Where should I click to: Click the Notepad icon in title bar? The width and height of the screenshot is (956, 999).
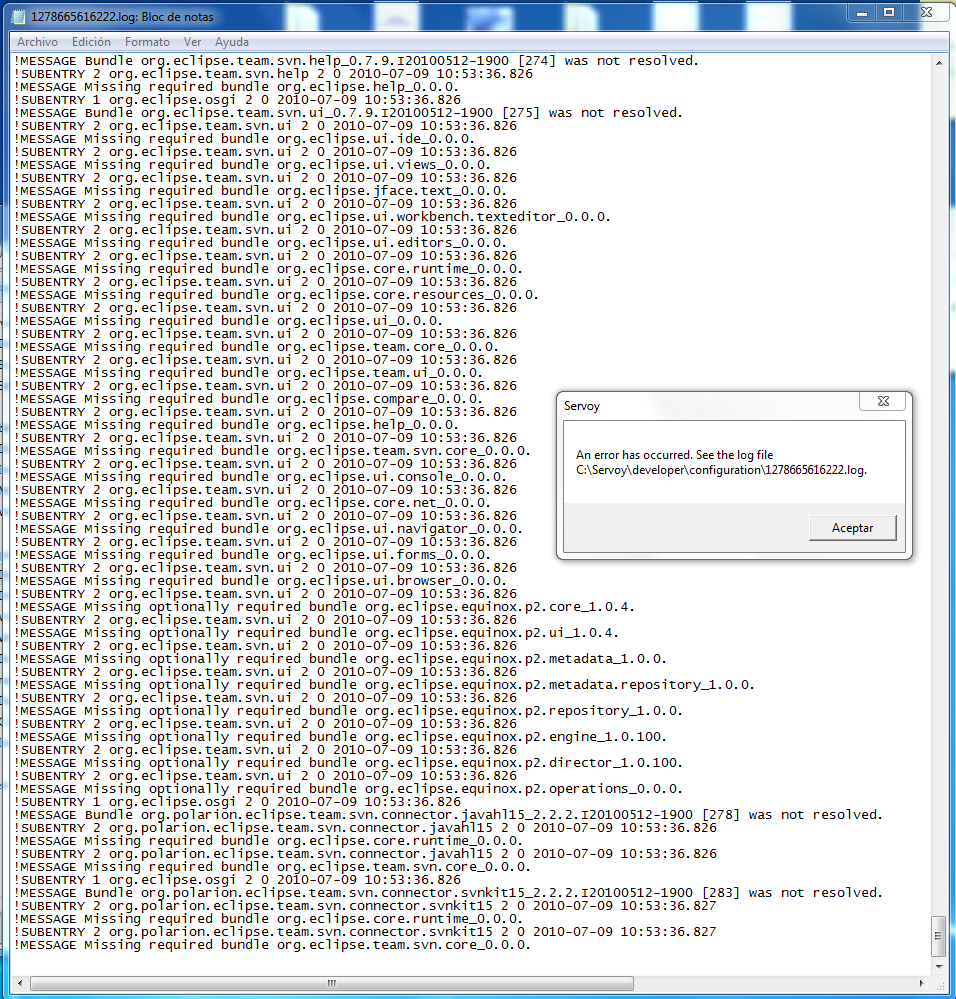pyautogui.click(x=18, y=17)
